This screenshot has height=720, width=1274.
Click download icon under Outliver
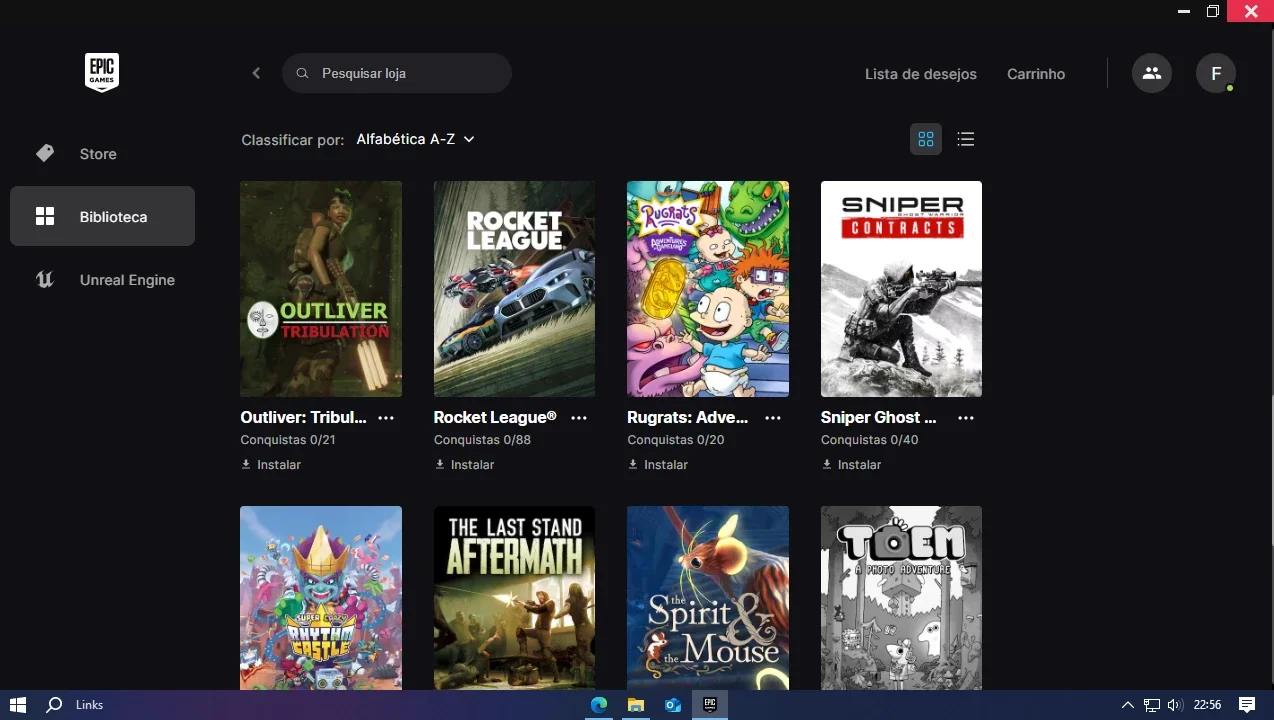pyautogui.click(x=246, y=464)
